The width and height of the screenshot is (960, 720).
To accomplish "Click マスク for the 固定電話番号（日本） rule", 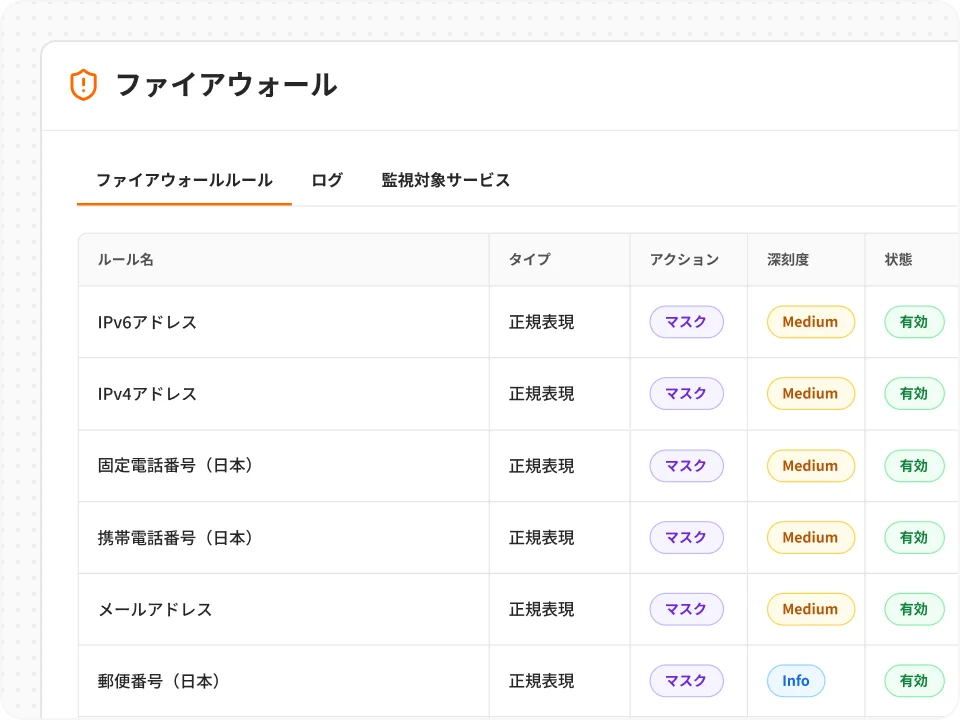I will point(687,465).
